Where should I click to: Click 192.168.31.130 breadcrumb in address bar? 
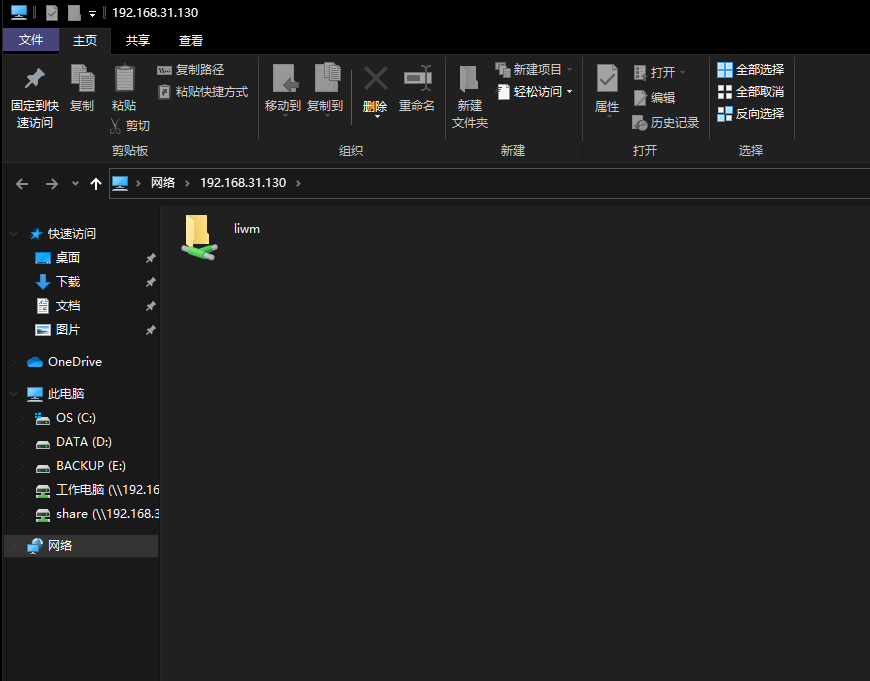coord(243,183)
